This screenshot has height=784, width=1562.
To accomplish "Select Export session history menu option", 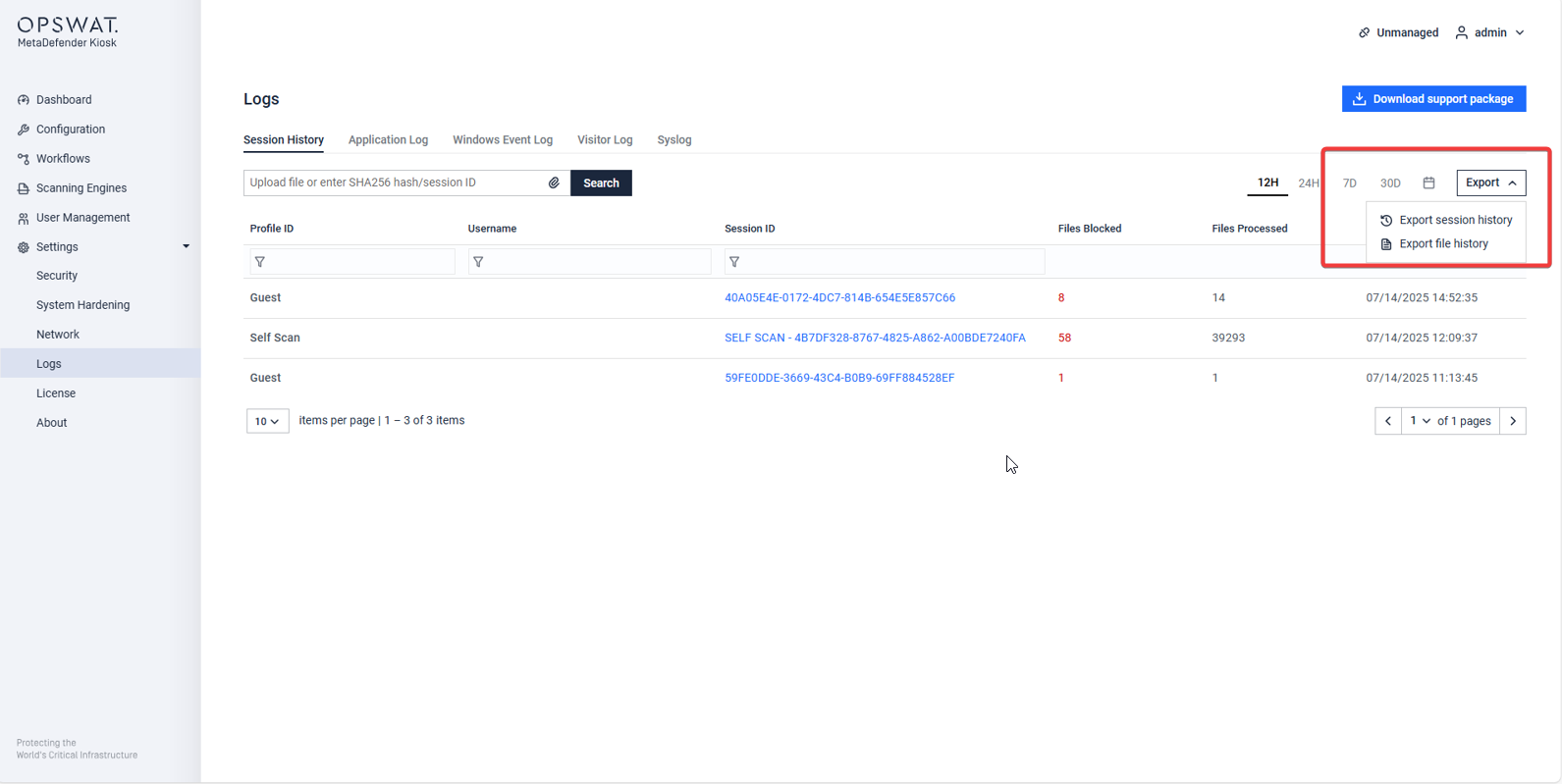I will pyautogui.click(x=1446, y=220).
